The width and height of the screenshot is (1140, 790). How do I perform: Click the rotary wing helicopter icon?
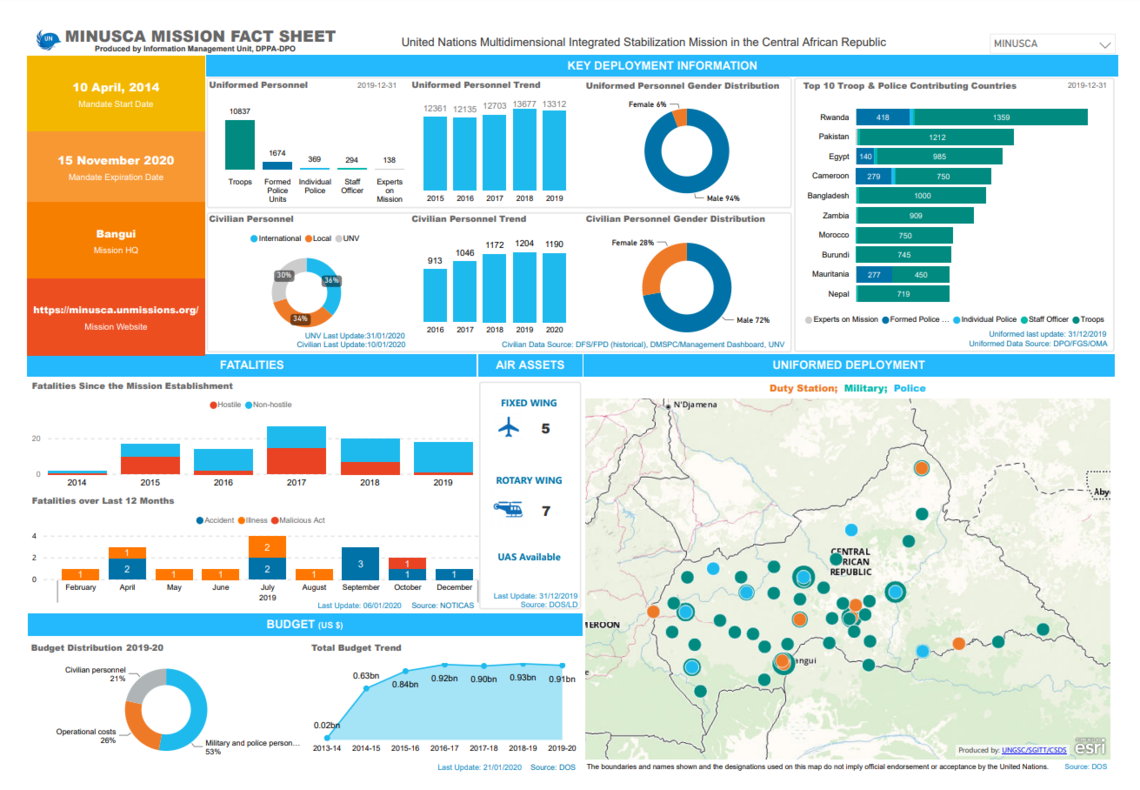click(x=508, y=510)
